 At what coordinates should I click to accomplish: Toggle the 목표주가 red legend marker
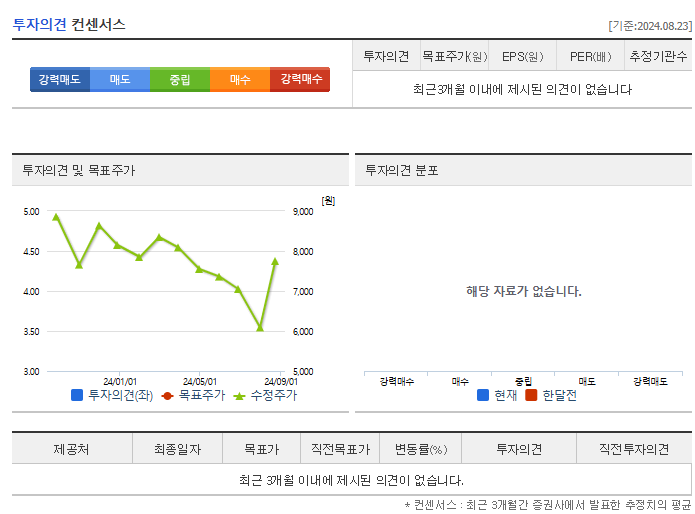(167, 396)
